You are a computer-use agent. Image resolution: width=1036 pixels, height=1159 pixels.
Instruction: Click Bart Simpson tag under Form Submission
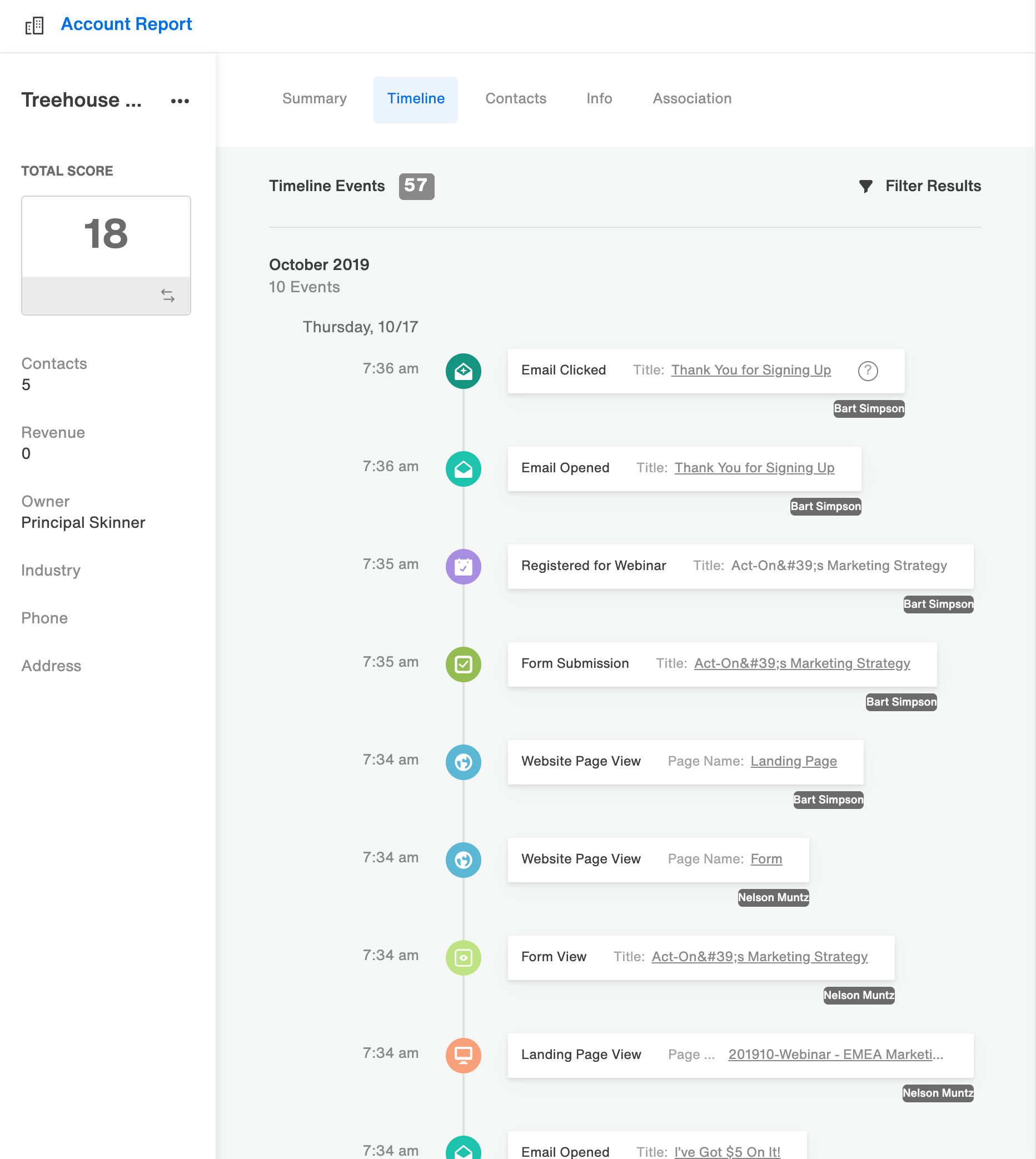tap(901, 702)
